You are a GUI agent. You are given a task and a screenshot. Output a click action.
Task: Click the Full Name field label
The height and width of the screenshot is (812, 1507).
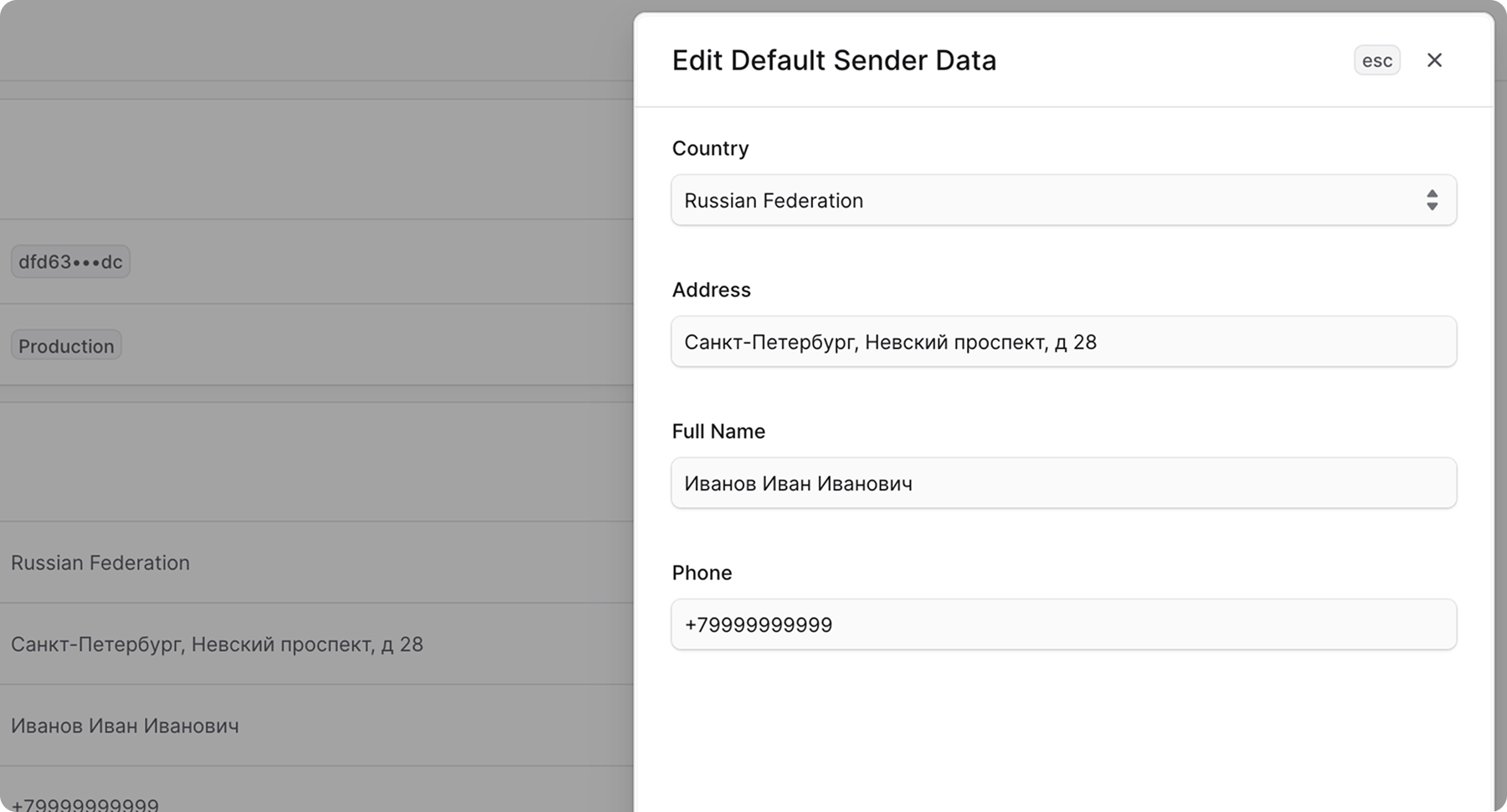click(x=718, y=431)
